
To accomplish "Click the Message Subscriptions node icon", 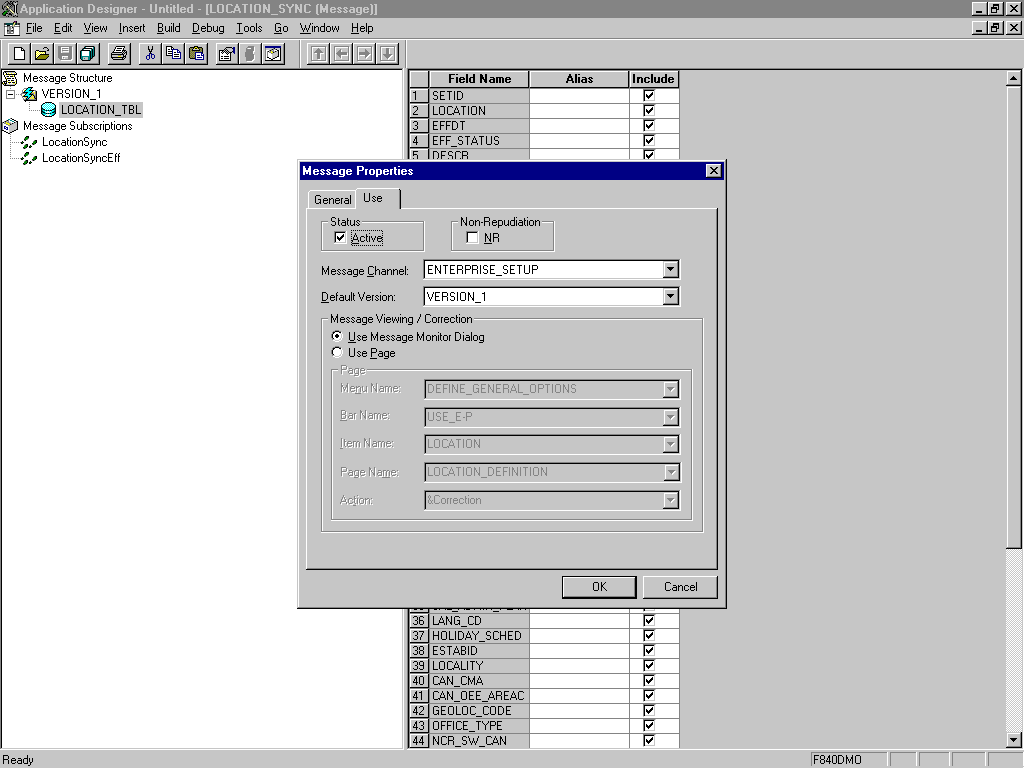I will pyautogui.click(x=10, y=125).
